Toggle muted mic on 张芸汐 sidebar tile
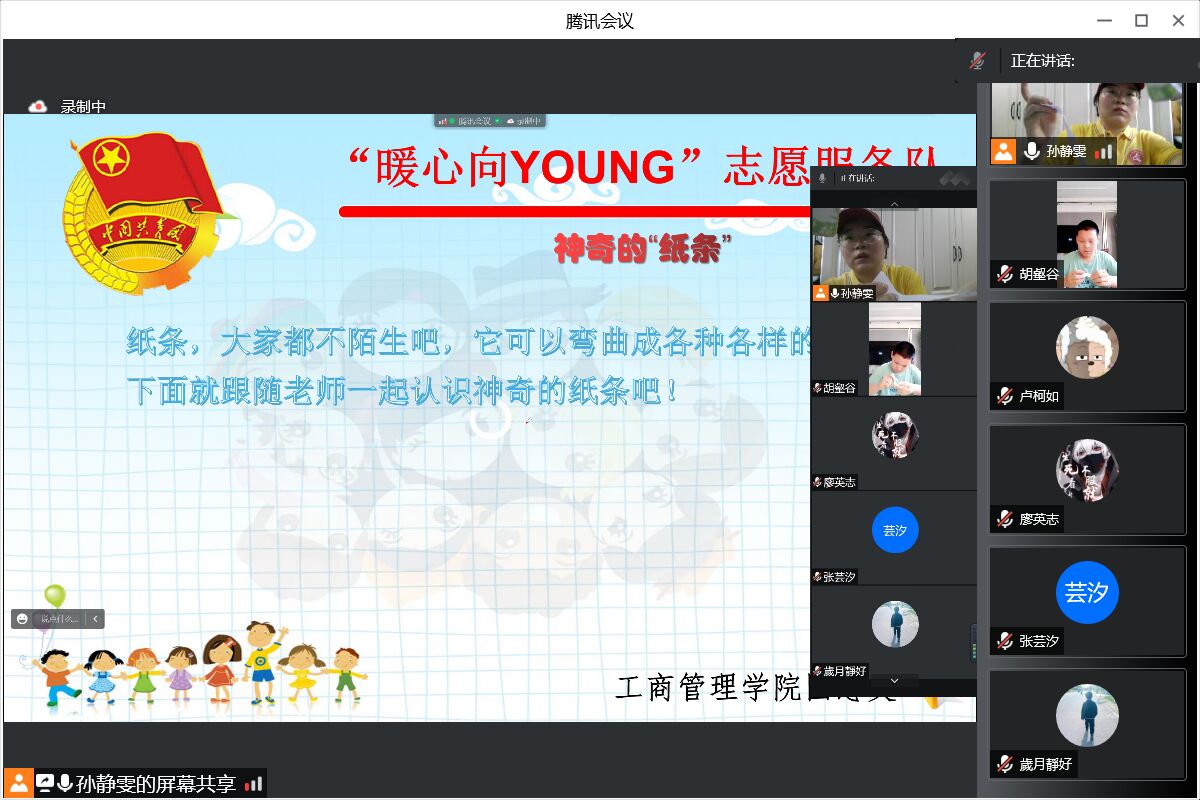The image size is (1200, 800). pyautogui.click(x=1005, y=641)
